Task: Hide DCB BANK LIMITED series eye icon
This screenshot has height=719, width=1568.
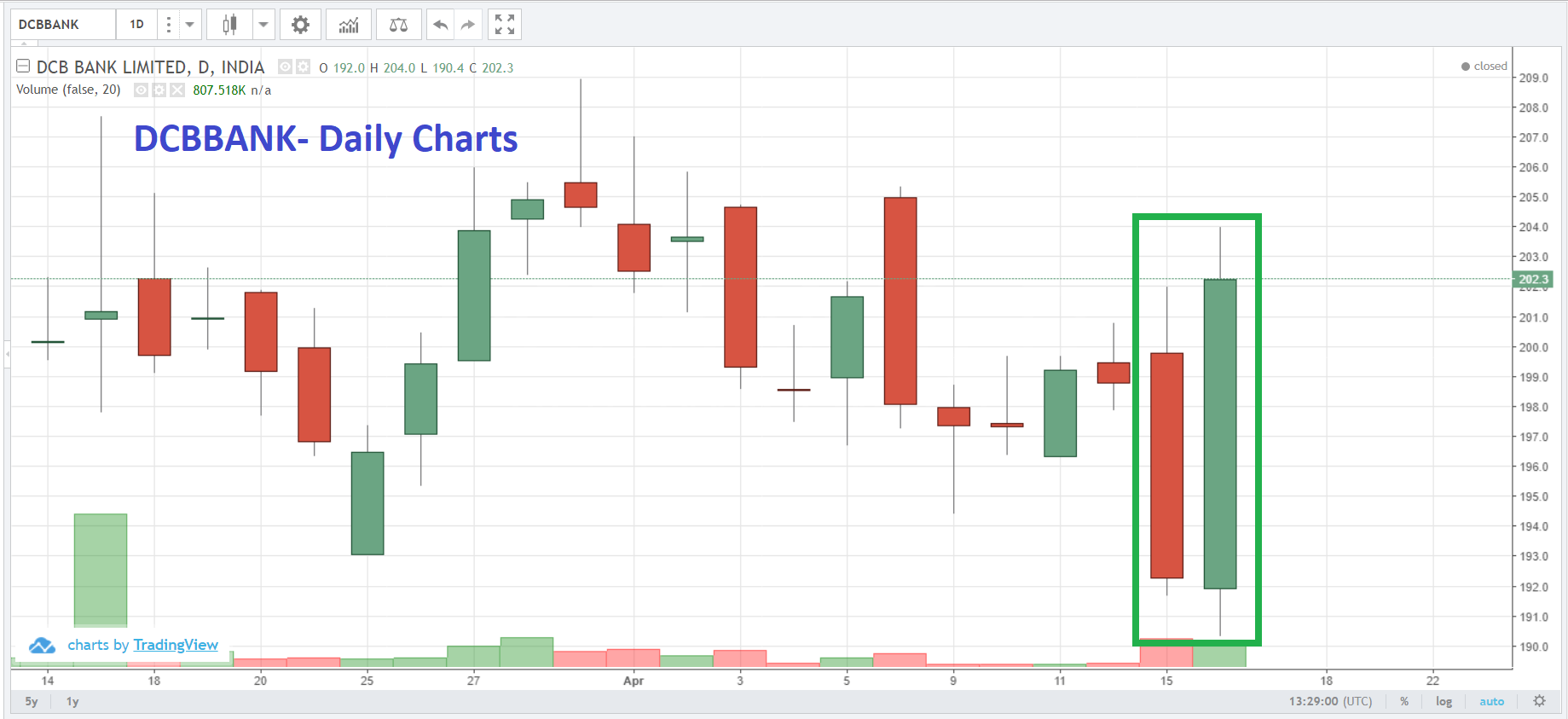Action: click(286, 67)
